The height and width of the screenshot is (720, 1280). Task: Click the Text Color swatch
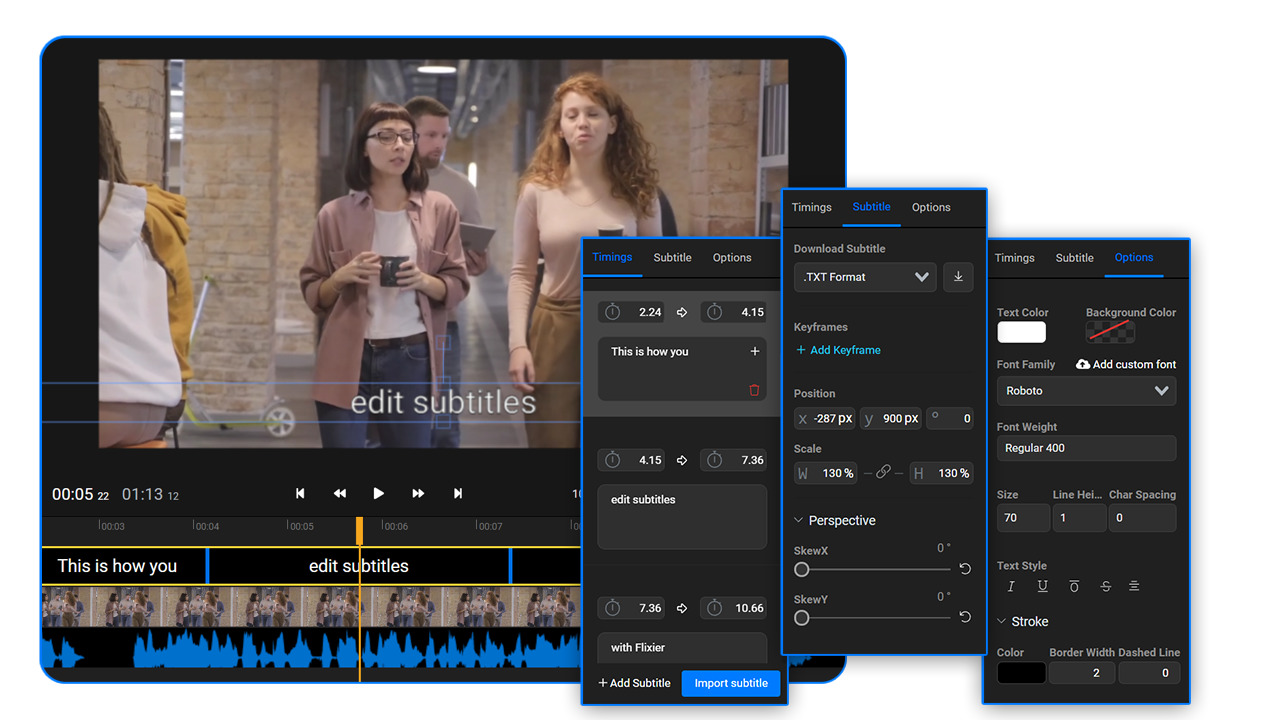pyautogui.click(x=1021, y=331)
